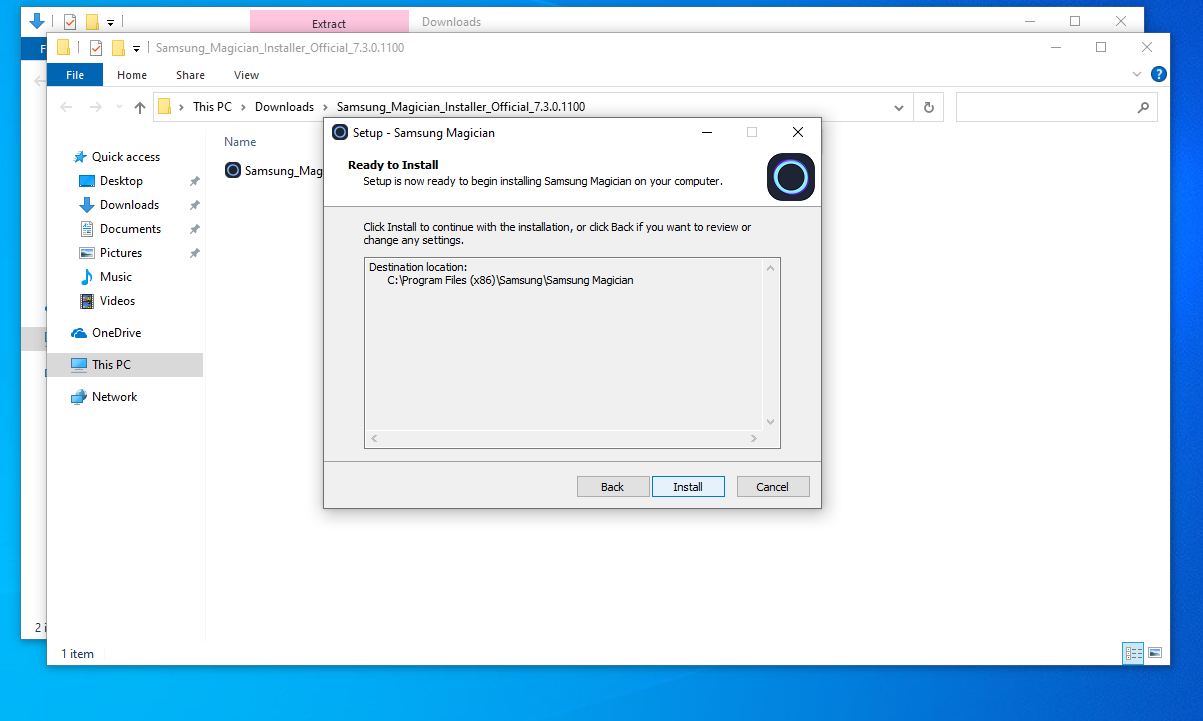Click the search magnifier icon
Viewport: 1203px width, 721px height.
click(x=1143, y=107)
